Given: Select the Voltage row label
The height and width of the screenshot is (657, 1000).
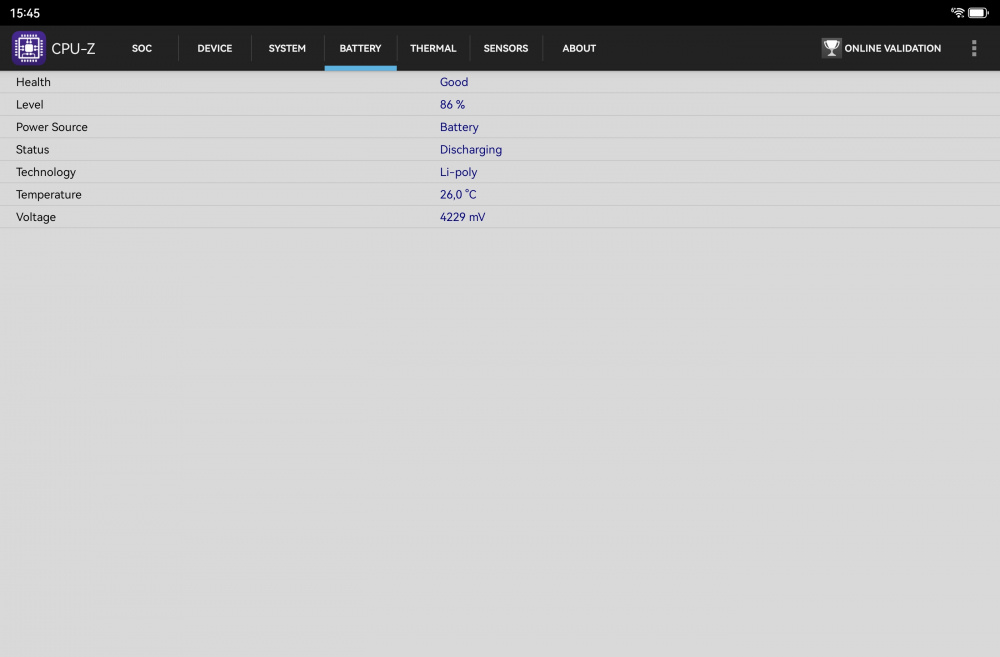Looking at the screenshot, I should coord(36,218).
